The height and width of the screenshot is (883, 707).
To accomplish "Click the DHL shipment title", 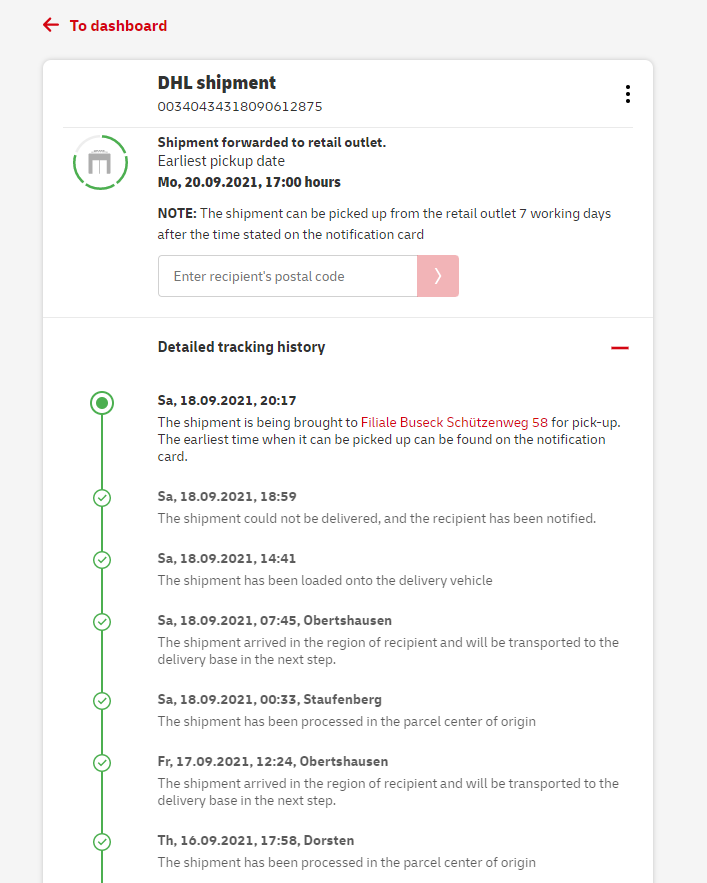I will click(217, 83).
